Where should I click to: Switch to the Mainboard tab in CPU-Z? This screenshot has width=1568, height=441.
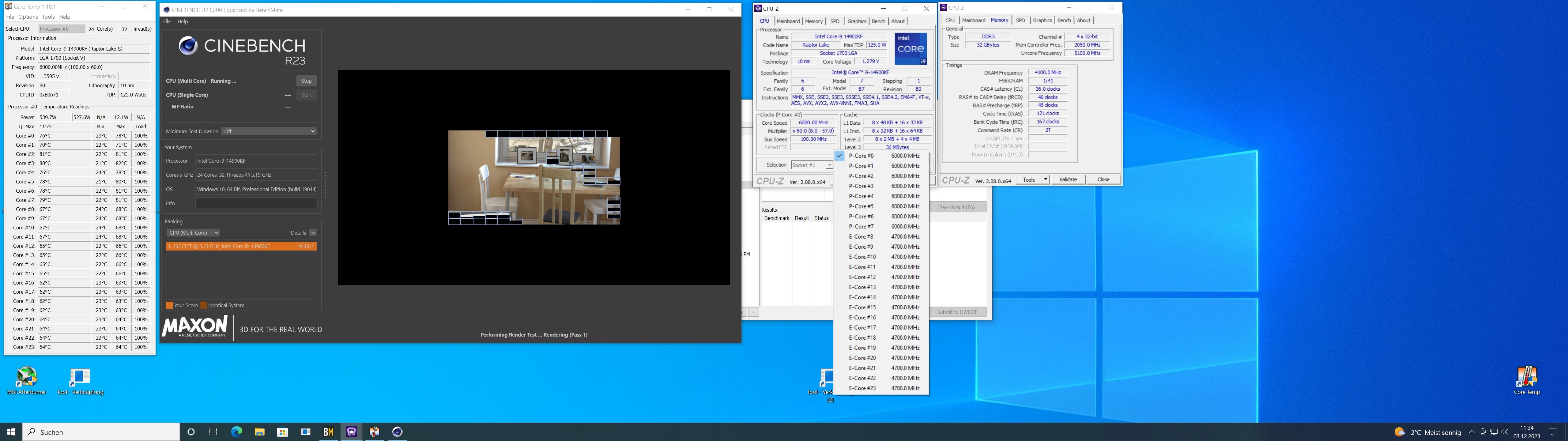click(x=788, y=21)
